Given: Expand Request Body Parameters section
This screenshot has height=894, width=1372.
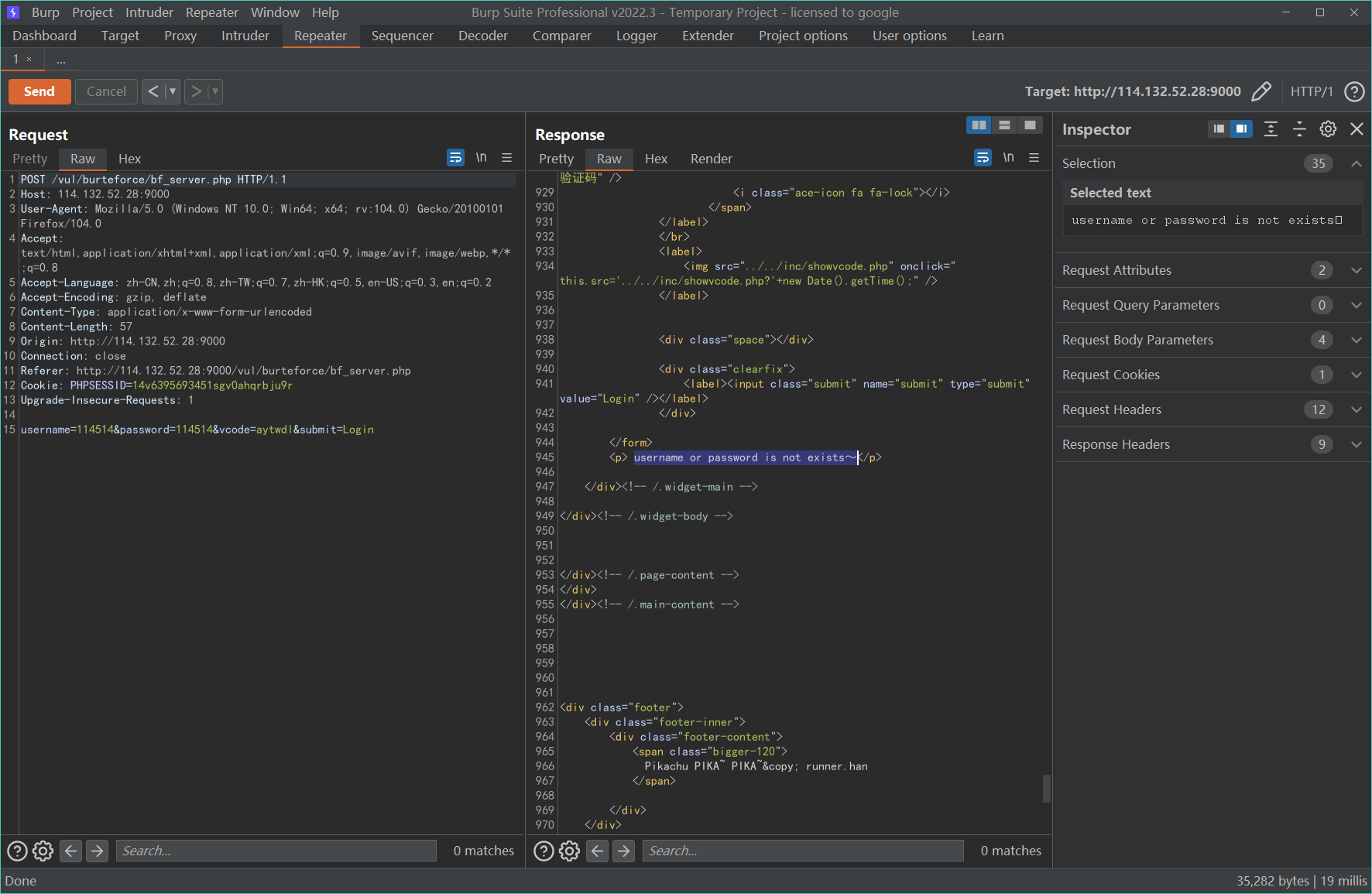Looking at the screenshot, I should click(x=1356, y=340).
